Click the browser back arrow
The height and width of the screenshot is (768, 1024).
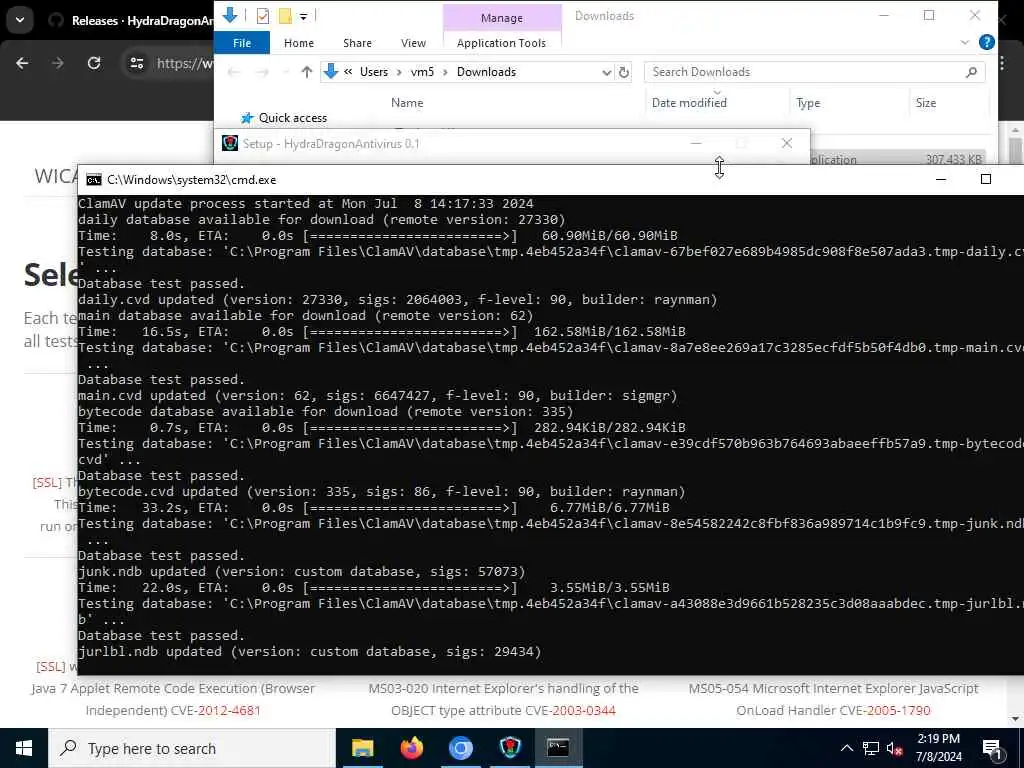22,63
